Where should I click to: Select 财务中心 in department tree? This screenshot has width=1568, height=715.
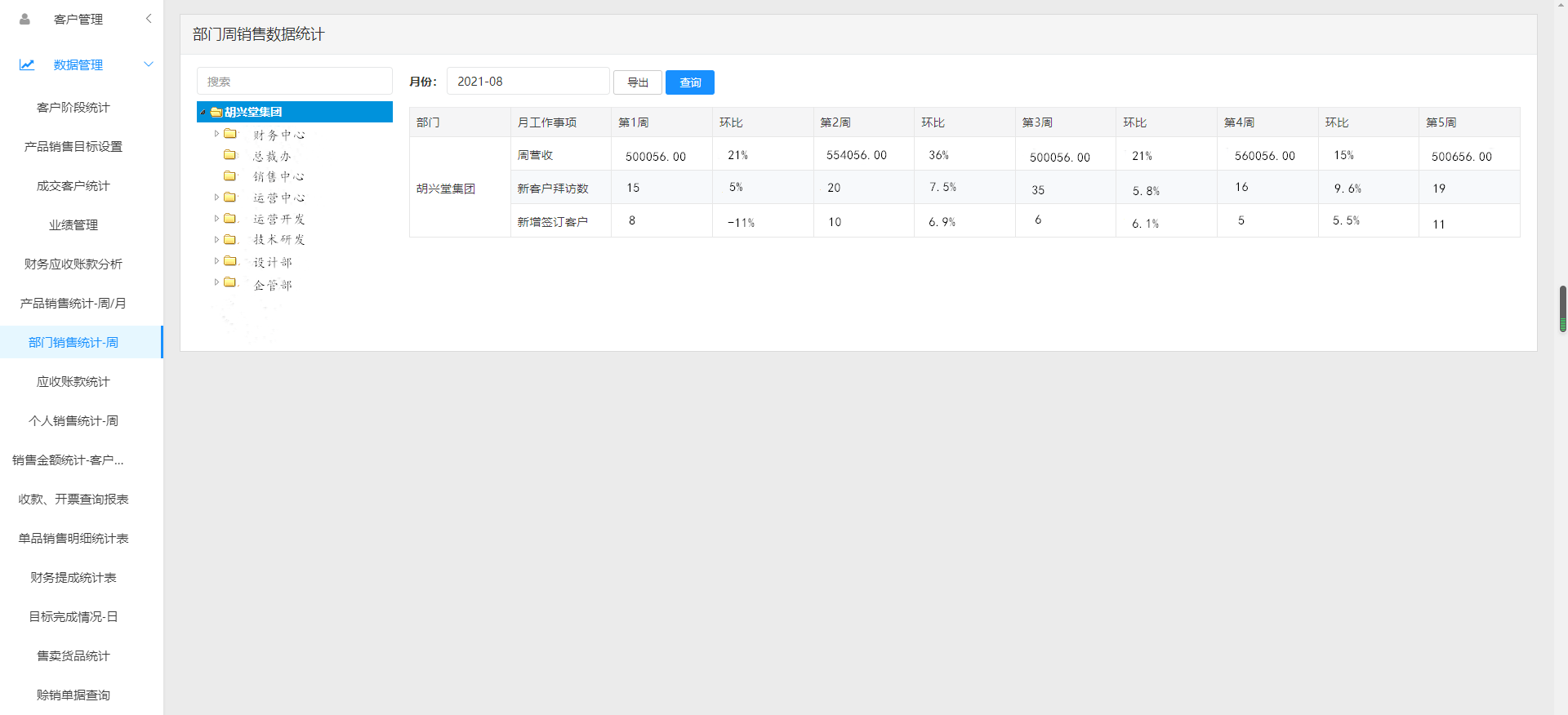pos(278,135)
